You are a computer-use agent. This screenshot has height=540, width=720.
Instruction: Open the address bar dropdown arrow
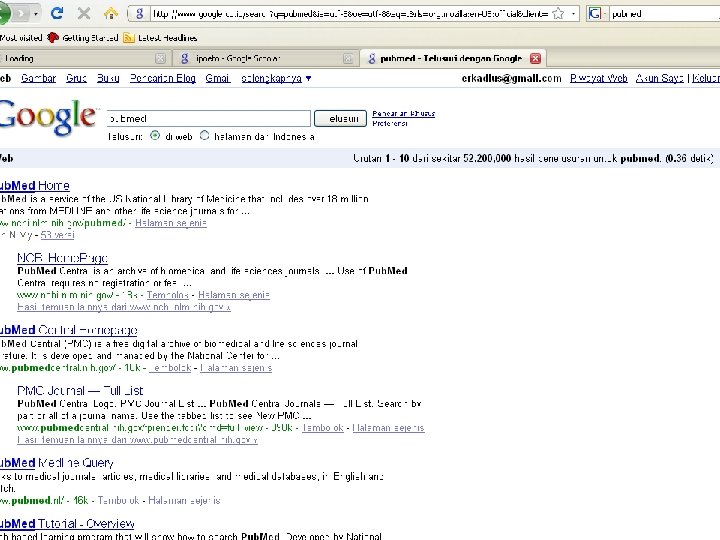click(x=573, y=14)
